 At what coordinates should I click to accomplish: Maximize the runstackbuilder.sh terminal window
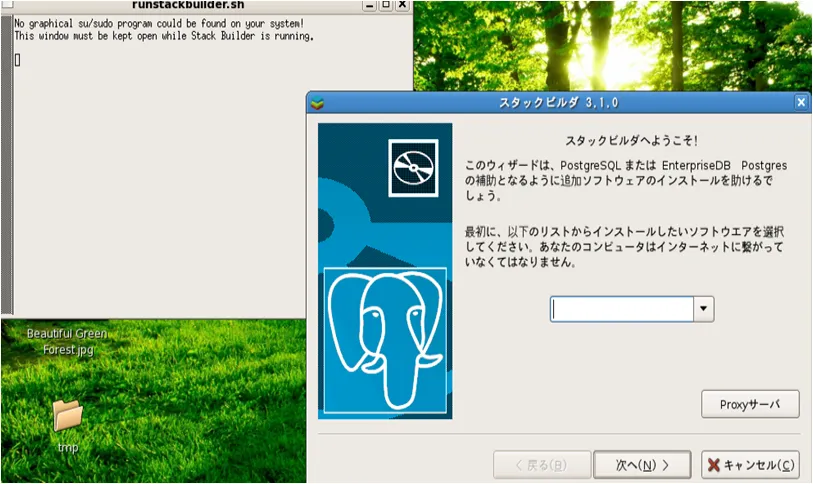point(386,5)
